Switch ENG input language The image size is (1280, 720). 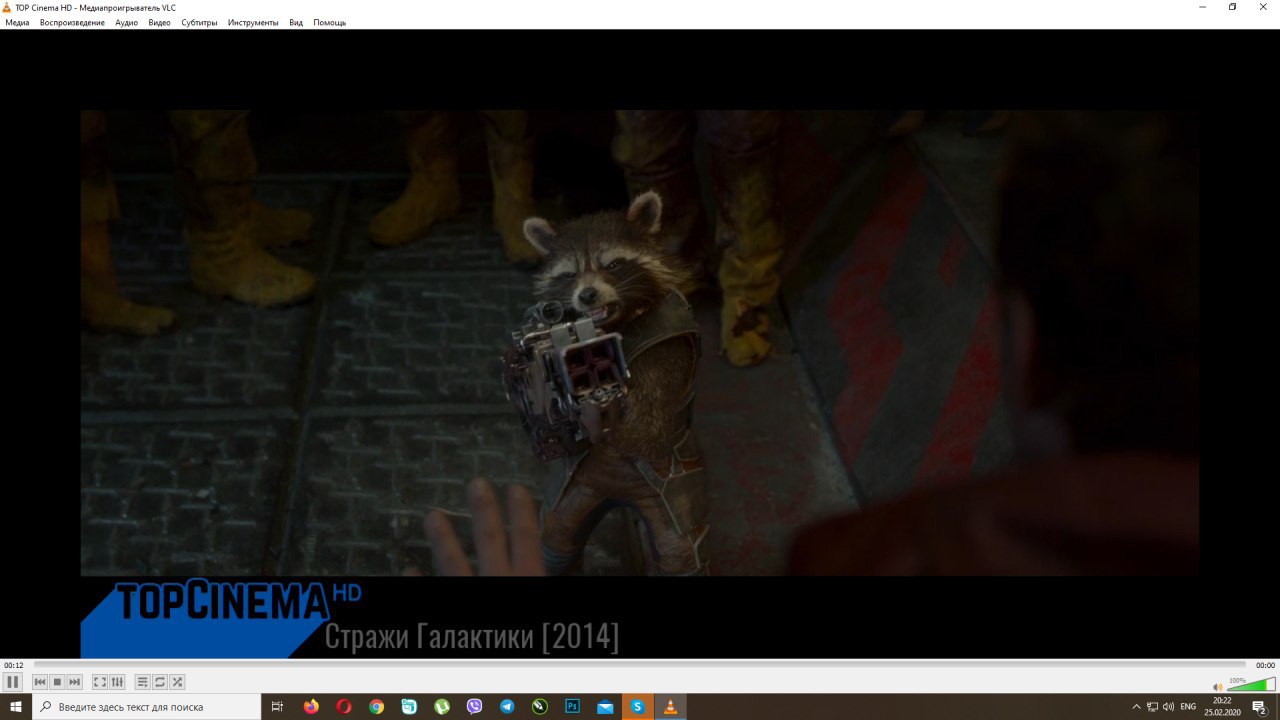pyautogui.click(x=1188, y=707)
